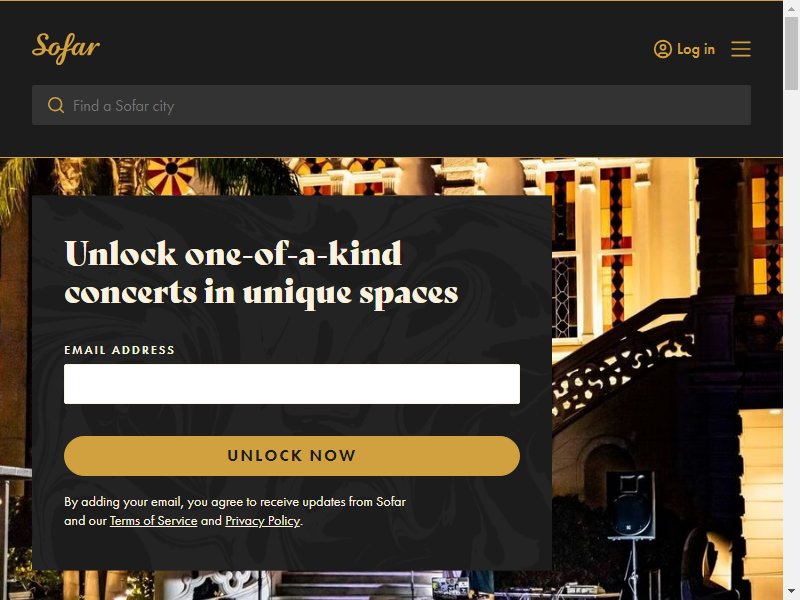800x600 pixels.
Task: Open the Privacy Policy link
Action: click(x=263, y=521)
